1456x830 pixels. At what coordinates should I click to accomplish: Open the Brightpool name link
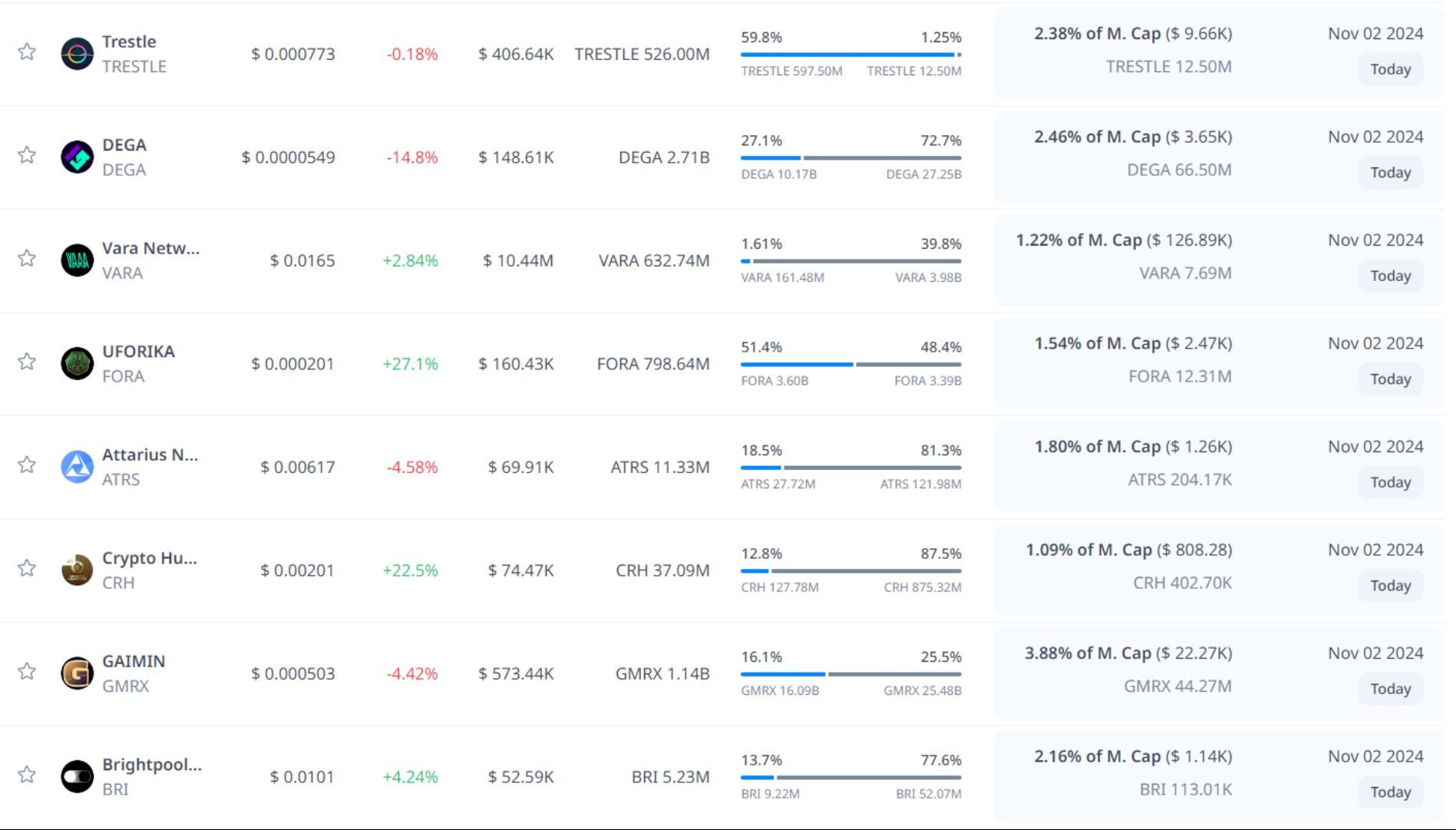[152, 765]
